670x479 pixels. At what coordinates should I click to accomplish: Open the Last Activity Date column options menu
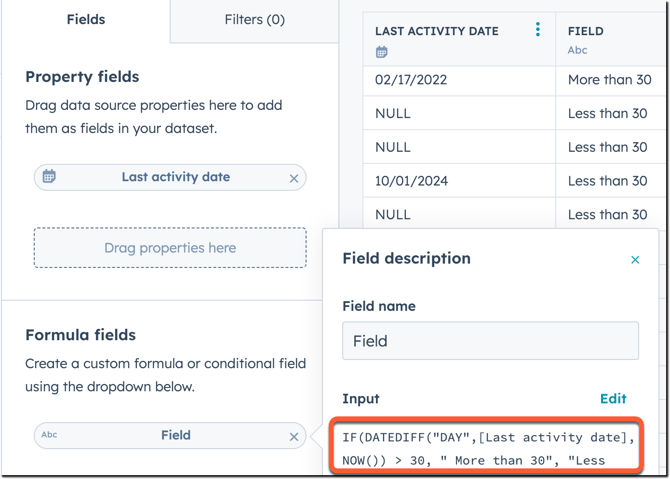coord(538,30)
